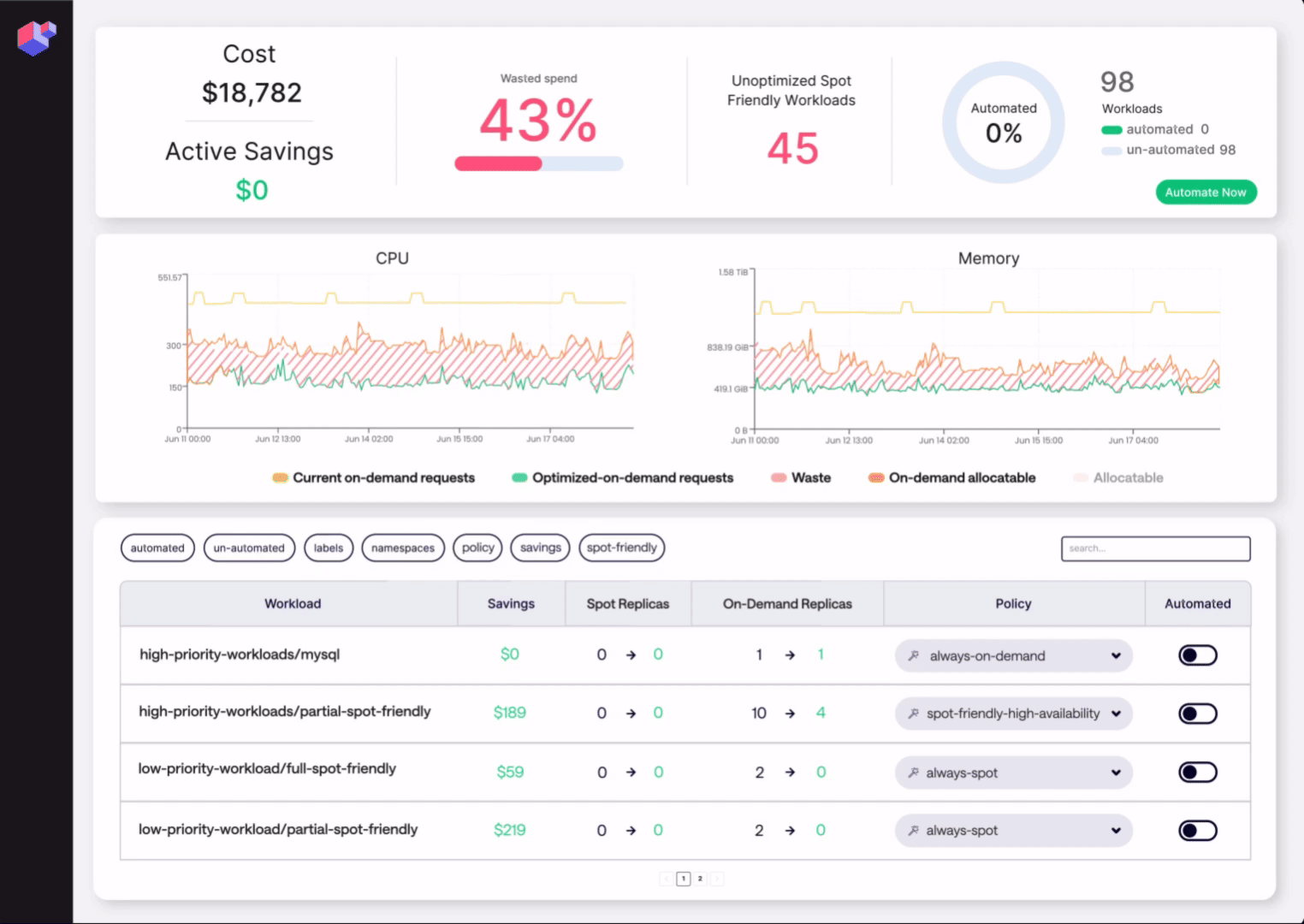Click the $18,782 cost figure
Viewport: 1304px width, 924px height.
[x=252, y=92]
